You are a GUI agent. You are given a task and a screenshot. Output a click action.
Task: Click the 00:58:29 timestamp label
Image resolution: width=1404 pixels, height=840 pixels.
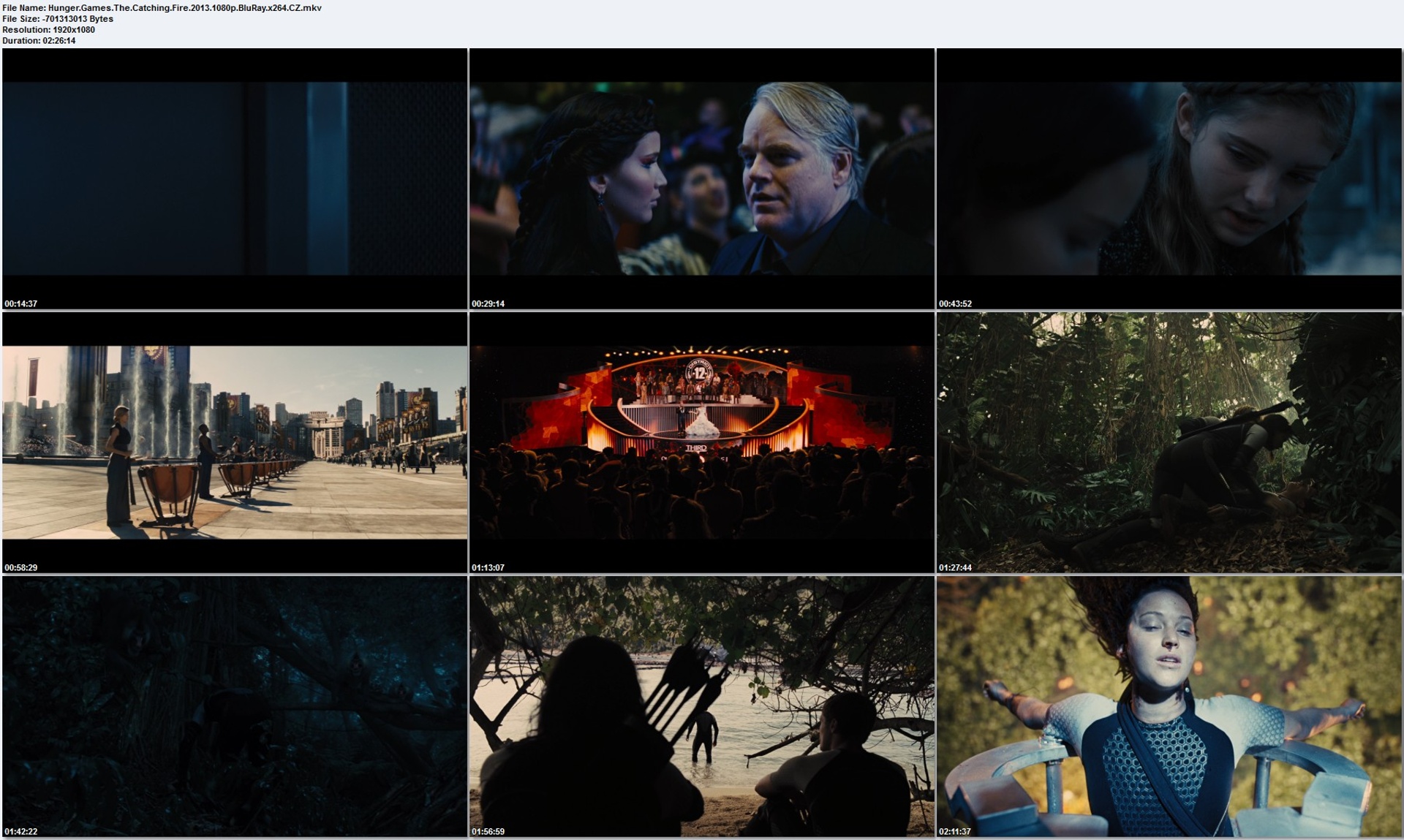[20, 567]
